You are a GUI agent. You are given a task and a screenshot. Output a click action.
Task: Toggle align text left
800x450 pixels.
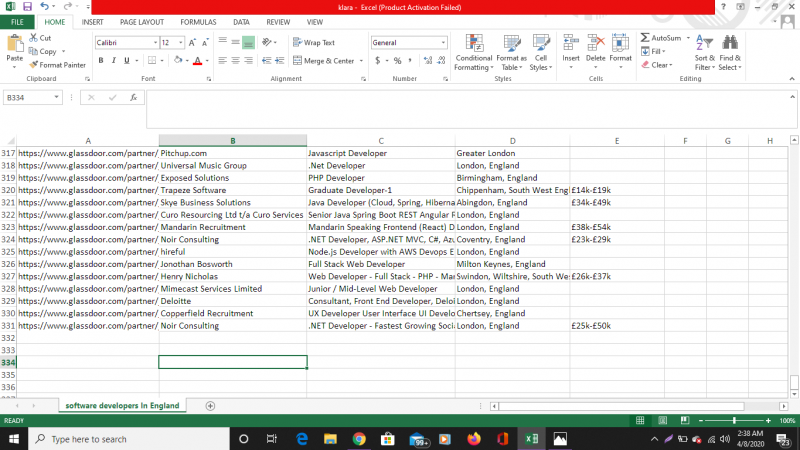coord(222,60)
